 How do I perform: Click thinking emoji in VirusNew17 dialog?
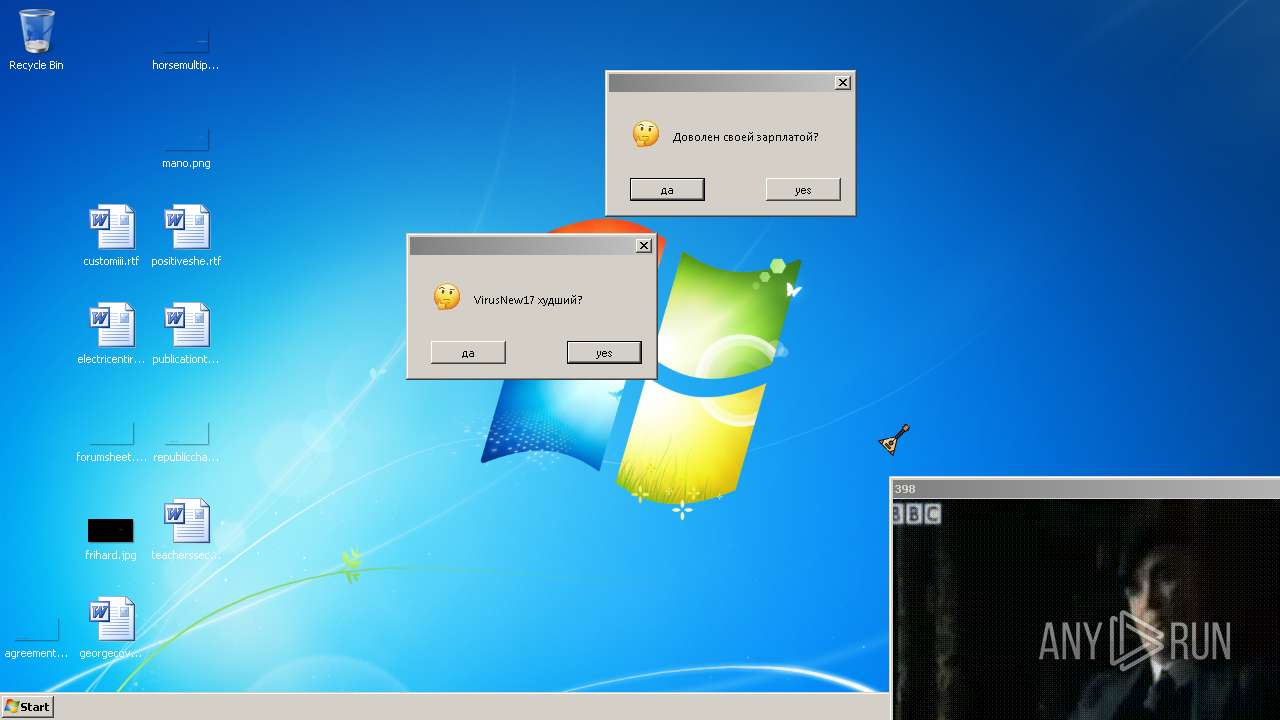[x=447, y=297]
